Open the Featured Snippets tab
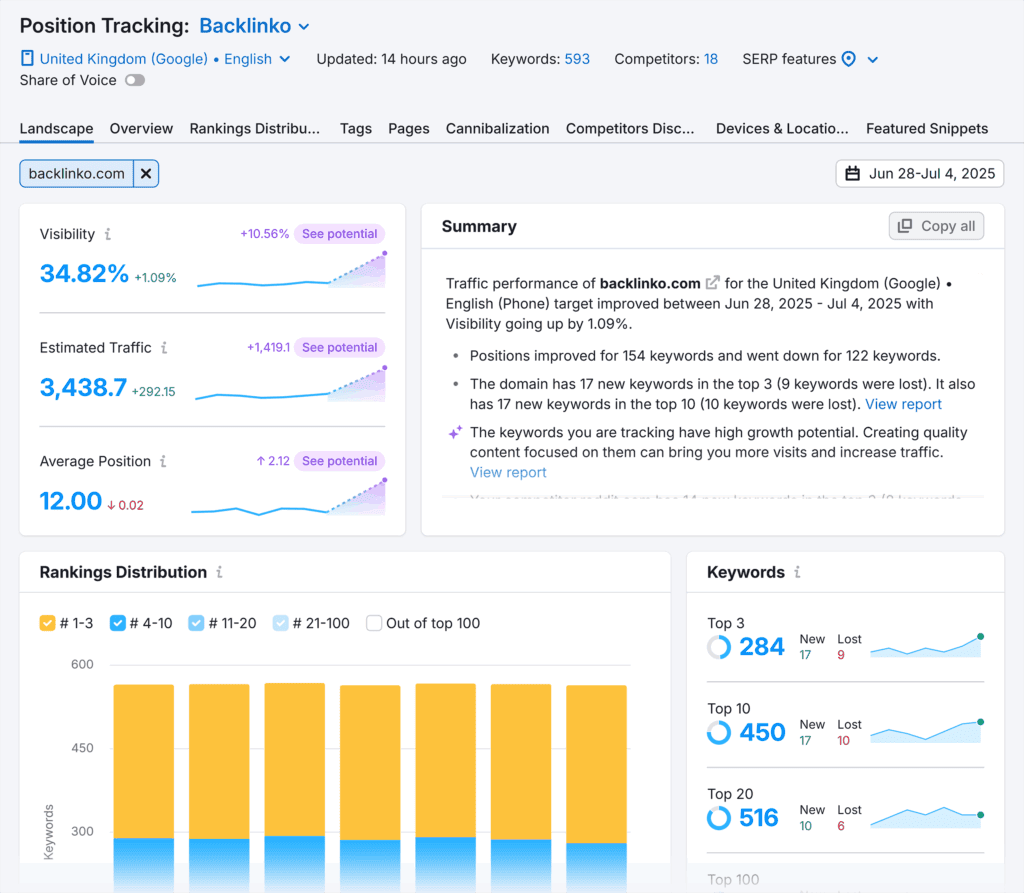The width and height of the screenshot is (1024, 893). pyautogui.click(x=928, y=128)
